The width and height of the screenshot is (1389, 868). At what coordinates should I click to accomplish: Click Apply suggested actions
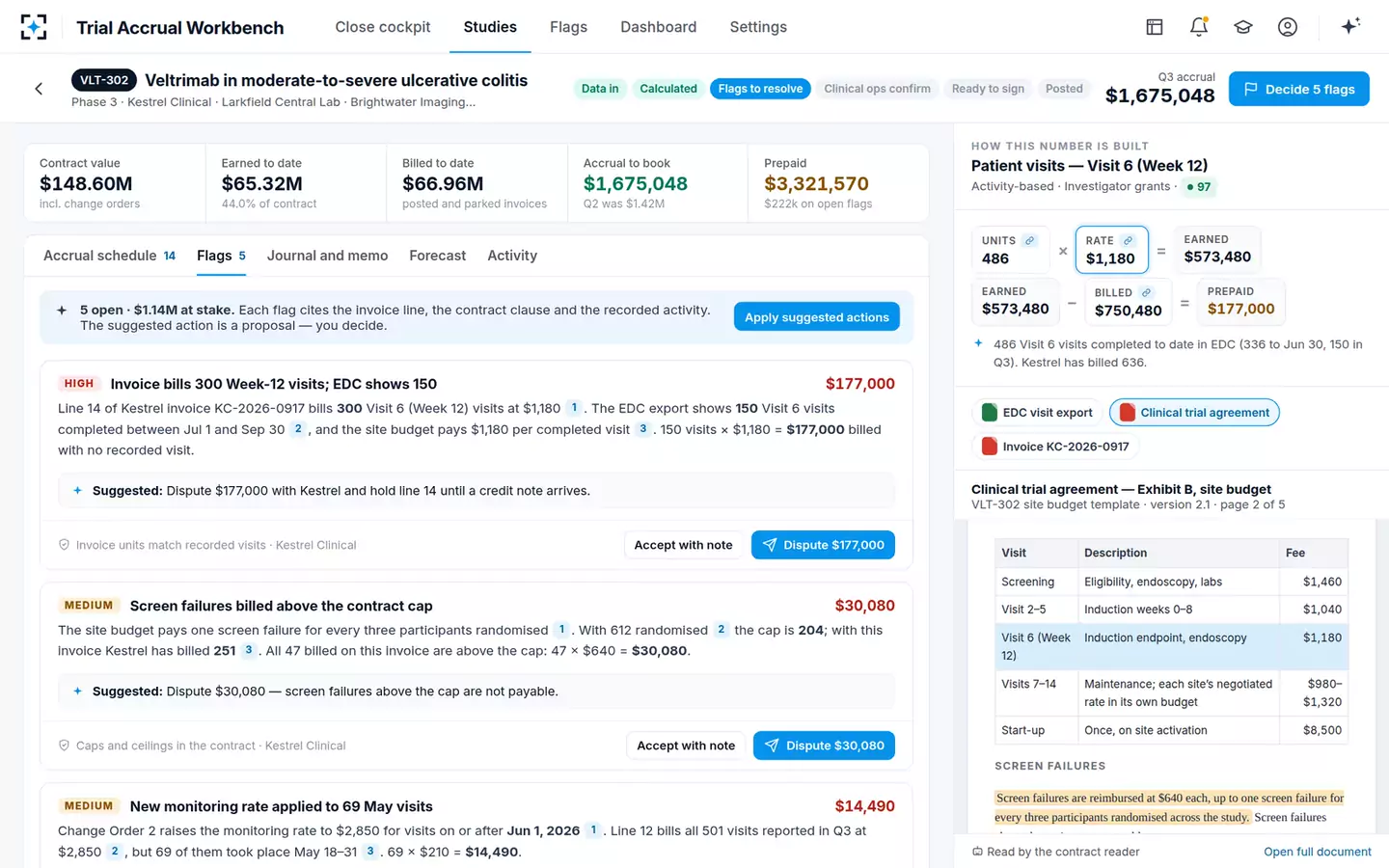pos(816,317)
